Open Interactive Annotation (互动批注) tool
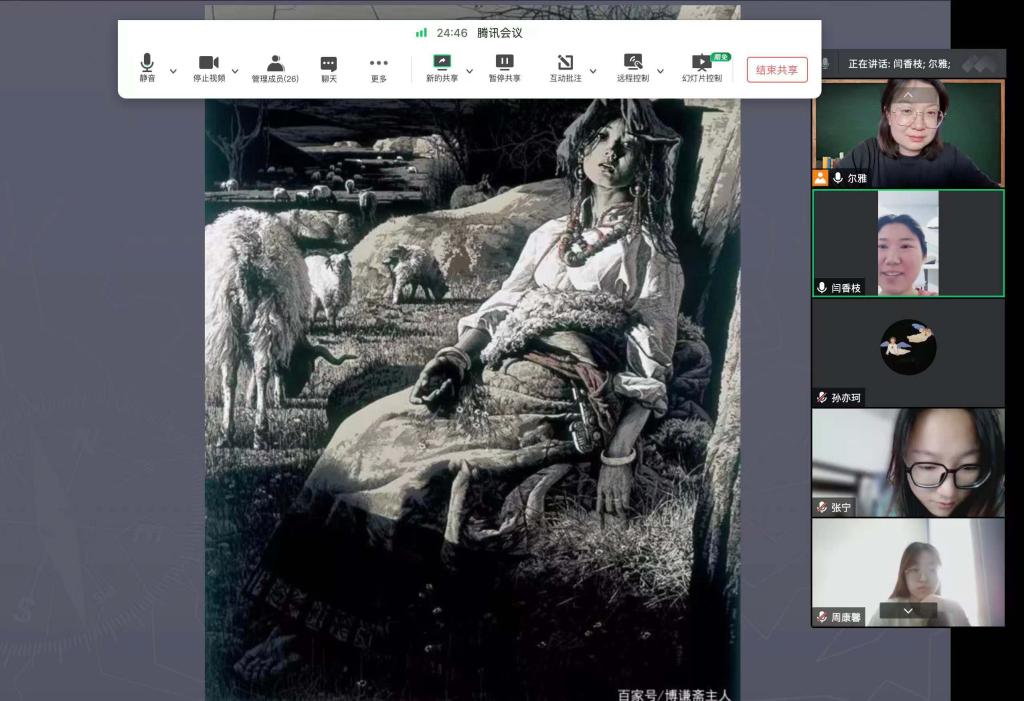The image size is (1024, 701). pos(565,68)
